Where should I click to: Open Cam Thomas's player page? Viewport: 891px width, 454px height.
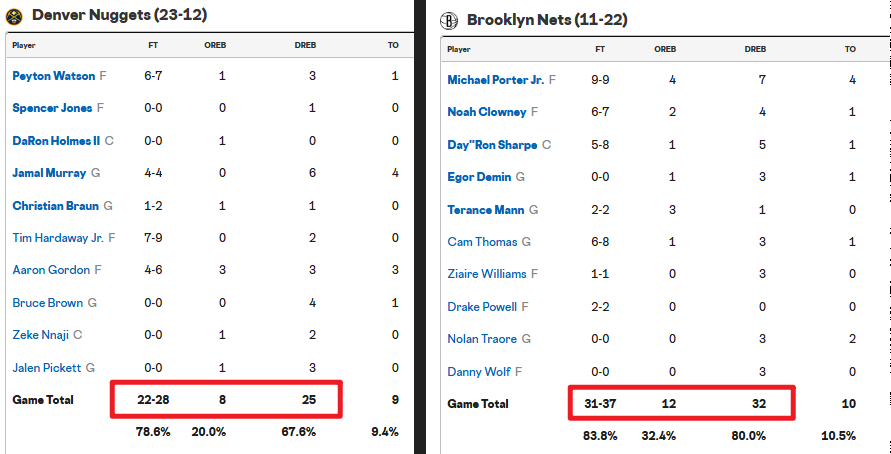[482, 242]
